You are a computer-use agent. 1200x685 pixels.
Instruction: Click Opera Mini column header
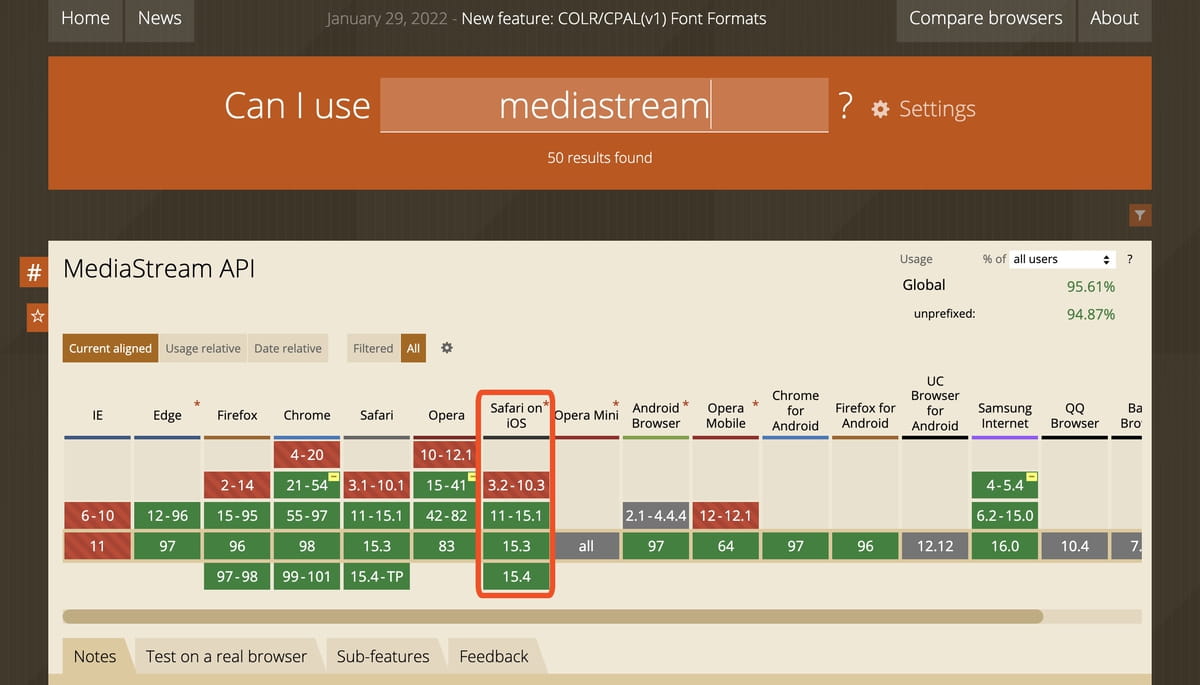(x=586, y=415)
